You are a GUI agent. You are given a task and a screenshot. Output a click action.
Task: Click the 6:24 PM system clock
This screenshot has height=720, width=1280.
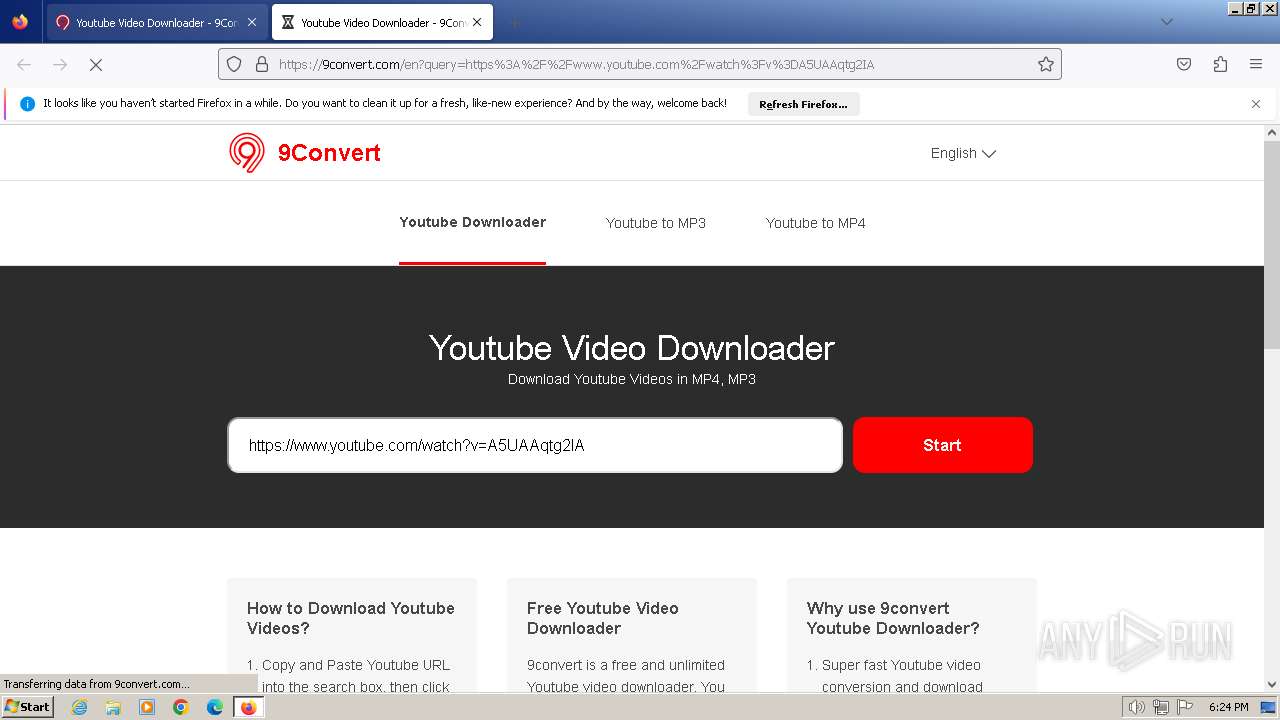[1229, 707]
